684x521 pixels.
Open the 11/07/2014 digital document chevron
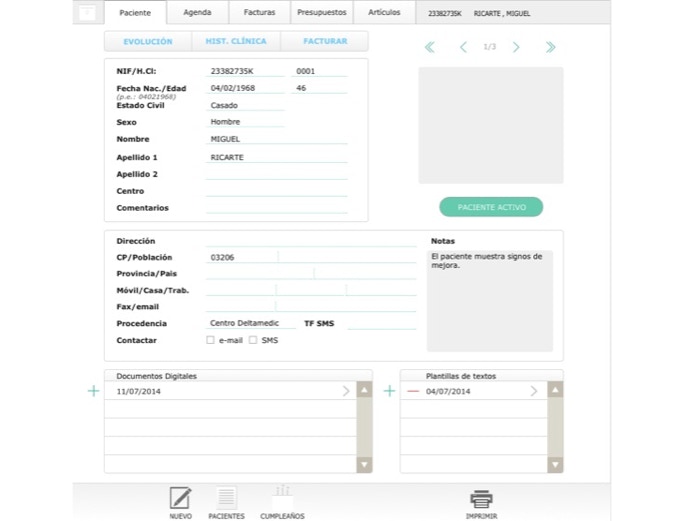point(347,391)
